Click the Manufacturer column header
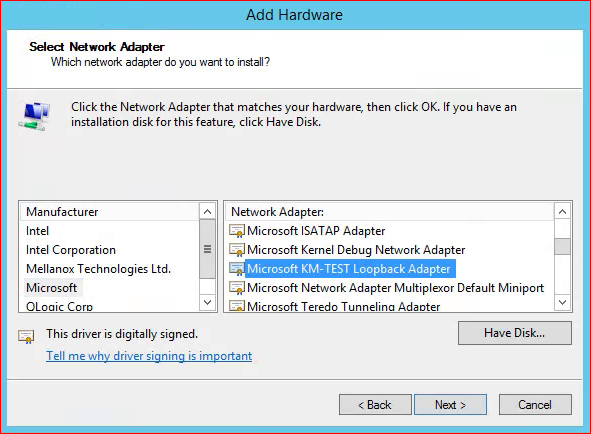Image resolution: width=591 pixels, height=434 pixels. [109, 212]
